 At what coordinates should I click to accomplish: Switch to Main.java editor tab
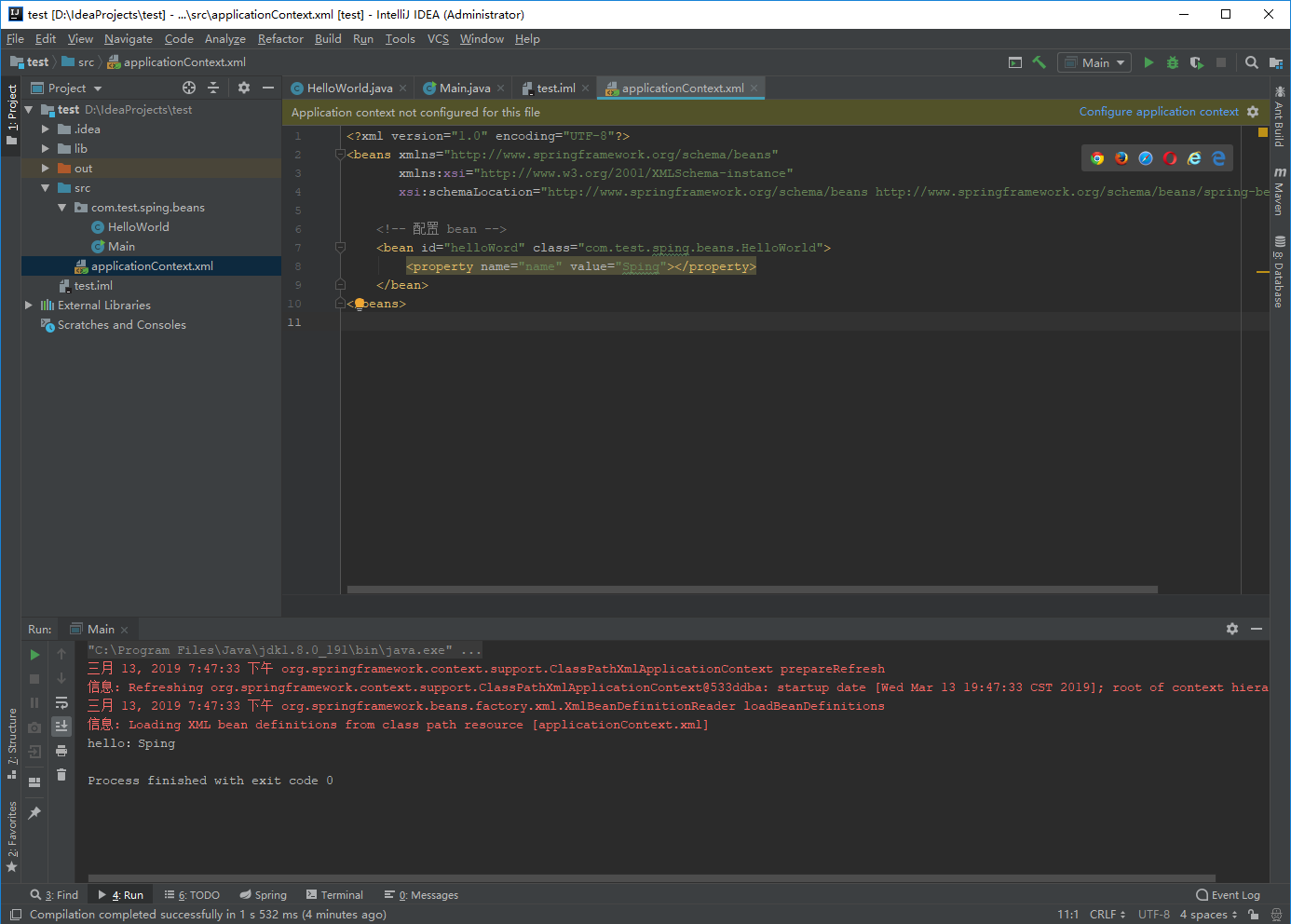pyautogui.click(x=465, y=88)
